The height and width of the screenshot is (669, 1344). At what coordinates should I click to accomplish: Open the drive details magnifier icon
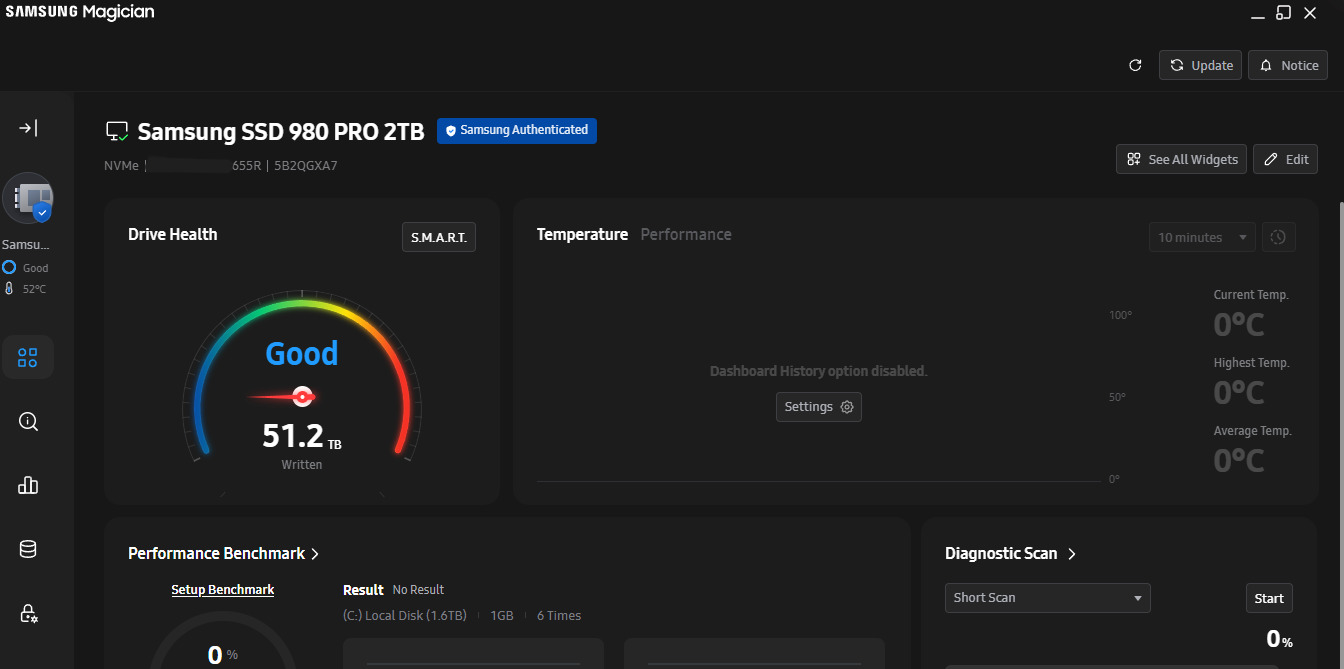click(28, 422)
